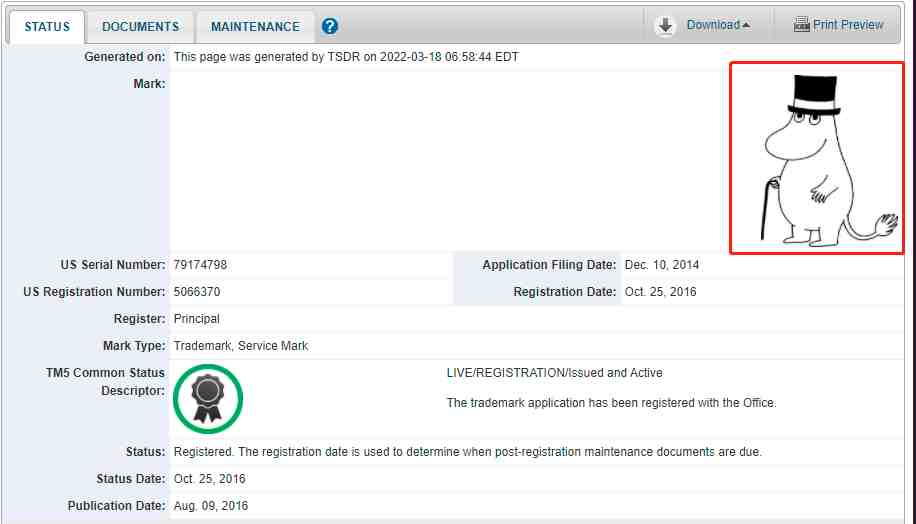Open the MAINTENANCE tab
This screenshot has width=916, height=524.
point(255,27)
